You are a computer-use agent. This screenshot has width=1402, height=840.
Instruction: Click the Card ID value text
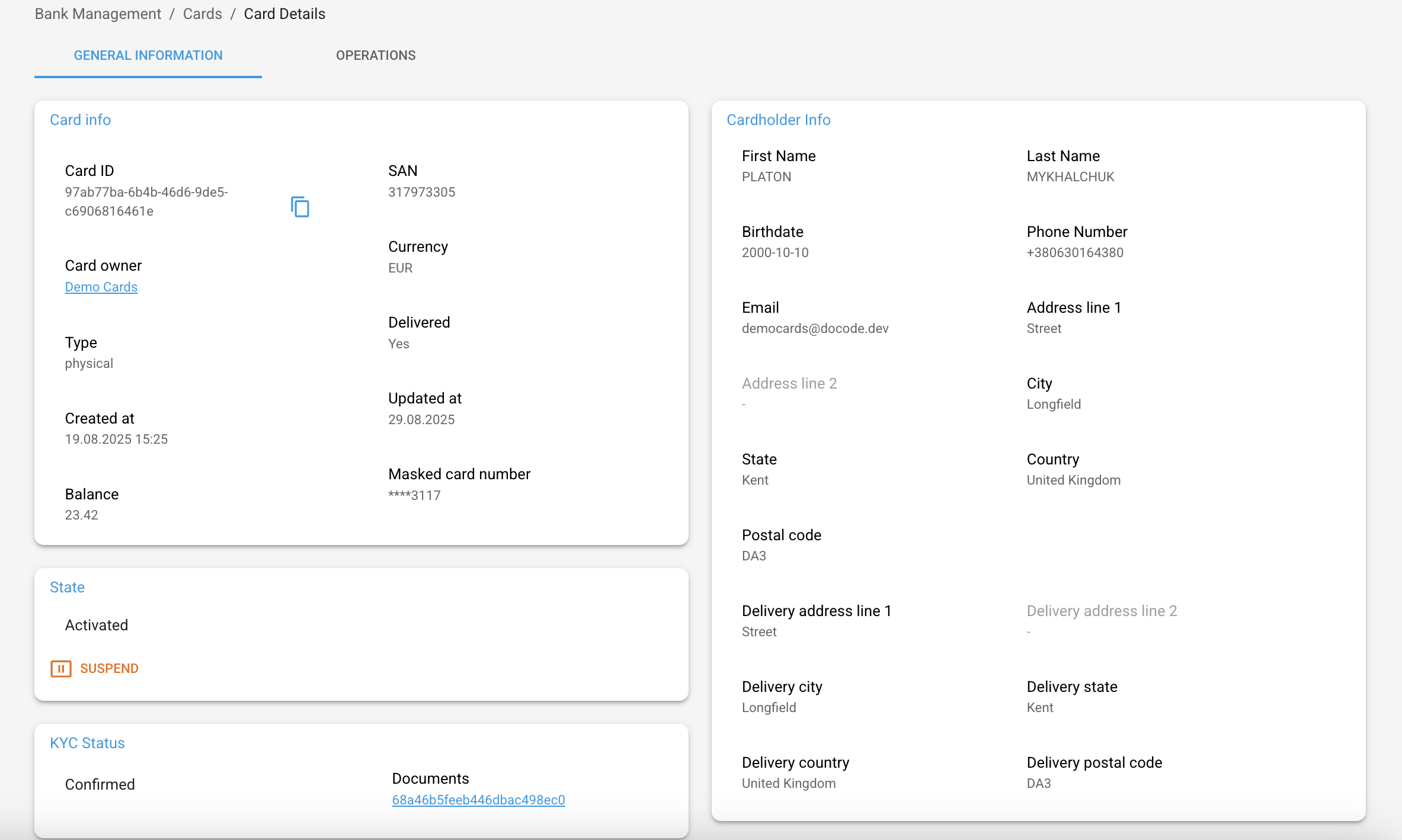pos(146,201)
